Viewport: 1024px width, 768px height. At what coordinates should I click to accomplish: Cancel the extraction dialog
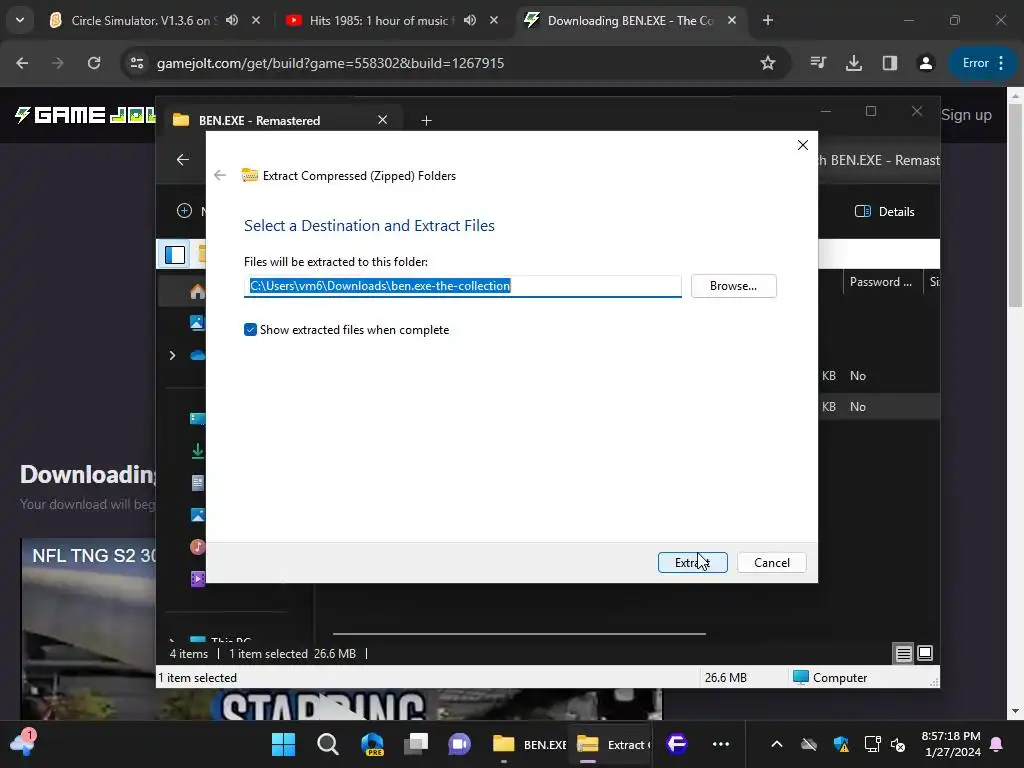(771, 562)
